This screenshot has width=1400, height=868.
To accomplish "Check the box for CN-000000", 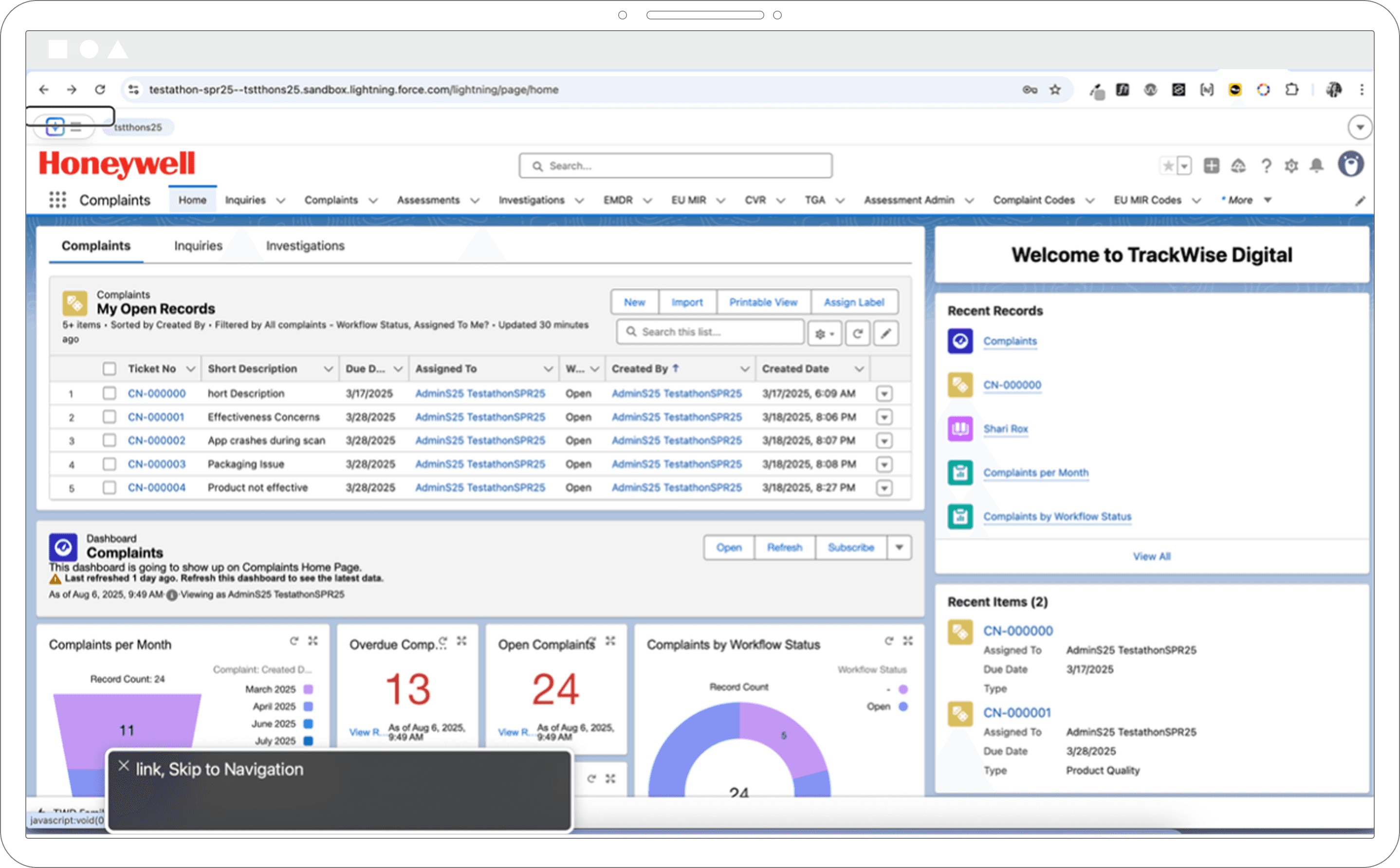I will tap(109, 393).
